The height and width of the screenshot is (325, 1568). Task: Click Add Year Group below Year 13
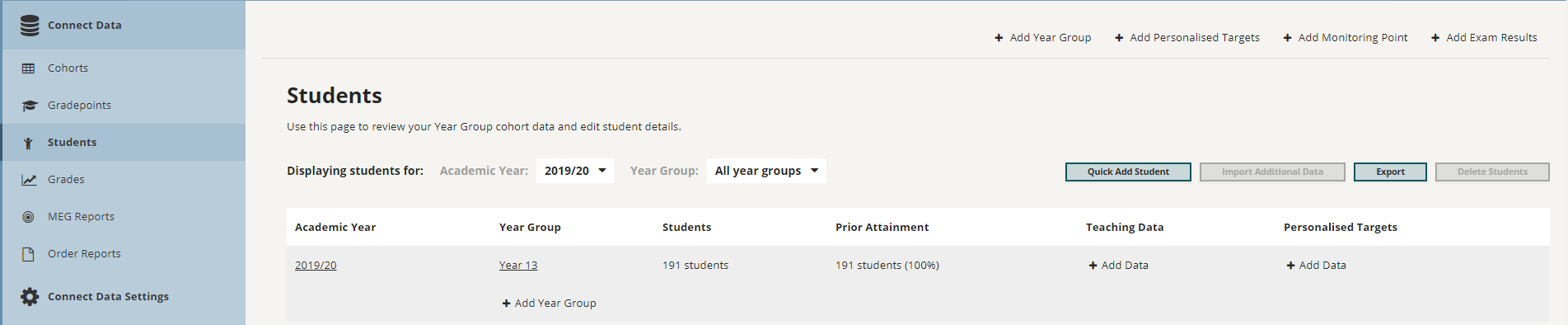550,304
